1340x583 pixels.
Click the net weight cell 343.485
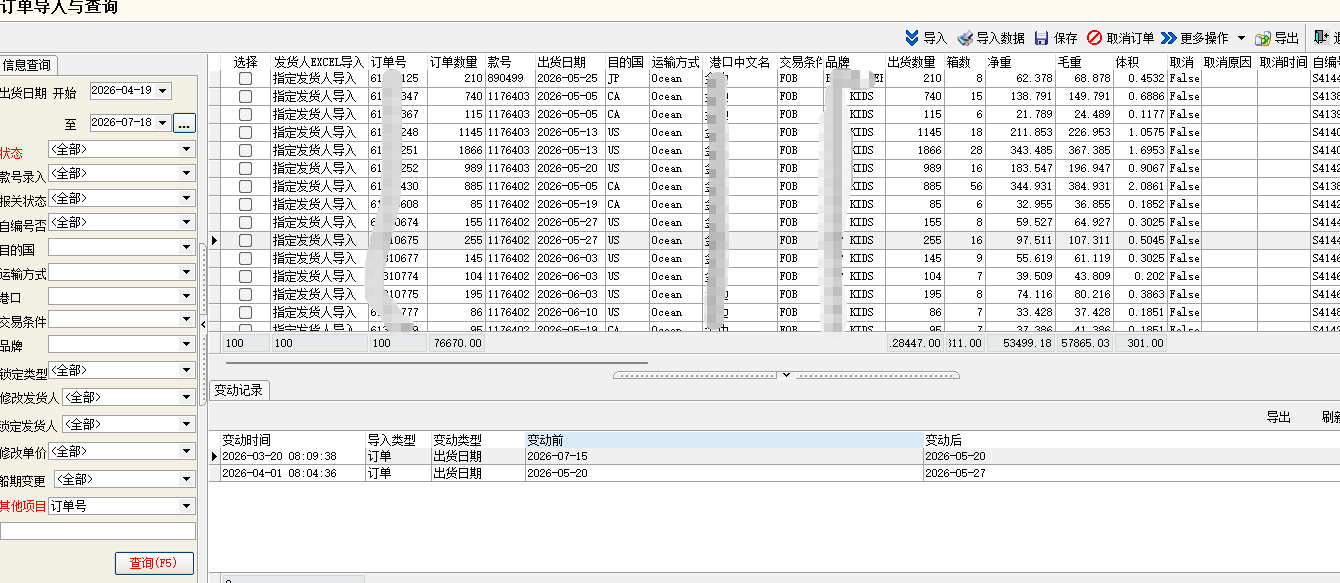point(1021,150)
